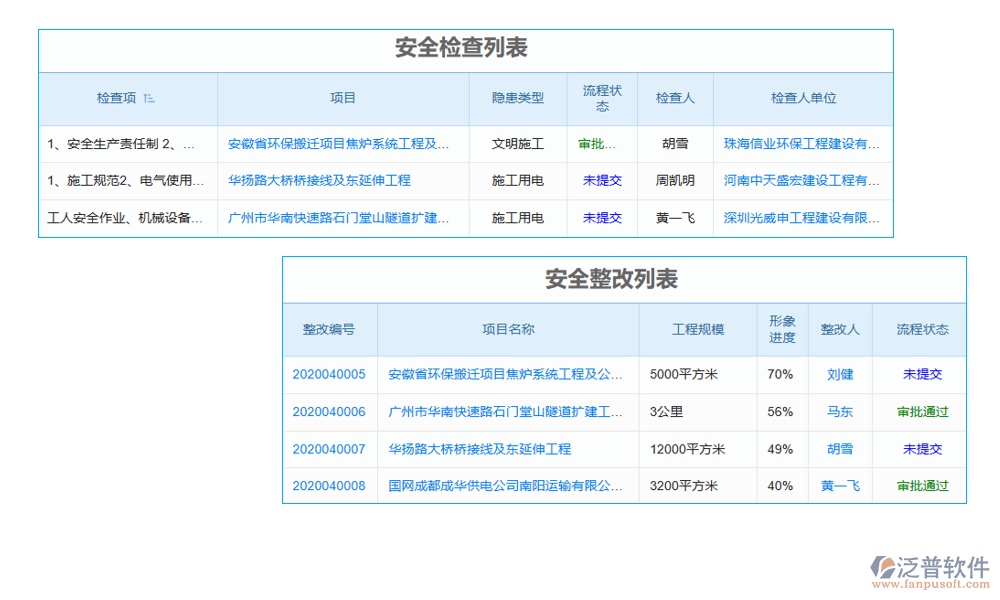Screen dimensions: 1000x600
Task: Open project link 华扬路大桥桥接线及东延伸工程
Action: [x=330, y=180]
